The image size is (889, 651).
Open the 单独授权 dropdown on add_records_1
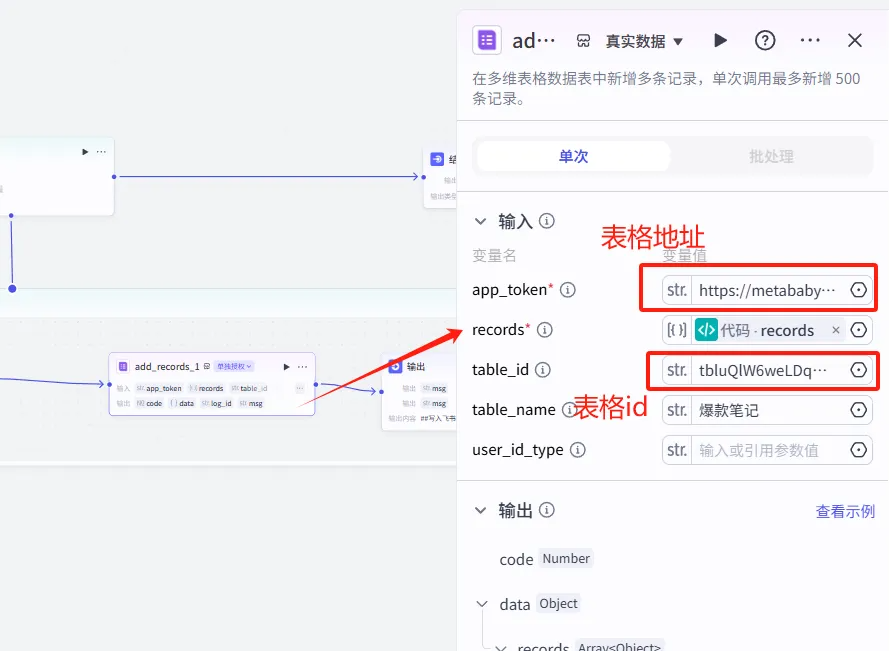click(x=234, y=366)
